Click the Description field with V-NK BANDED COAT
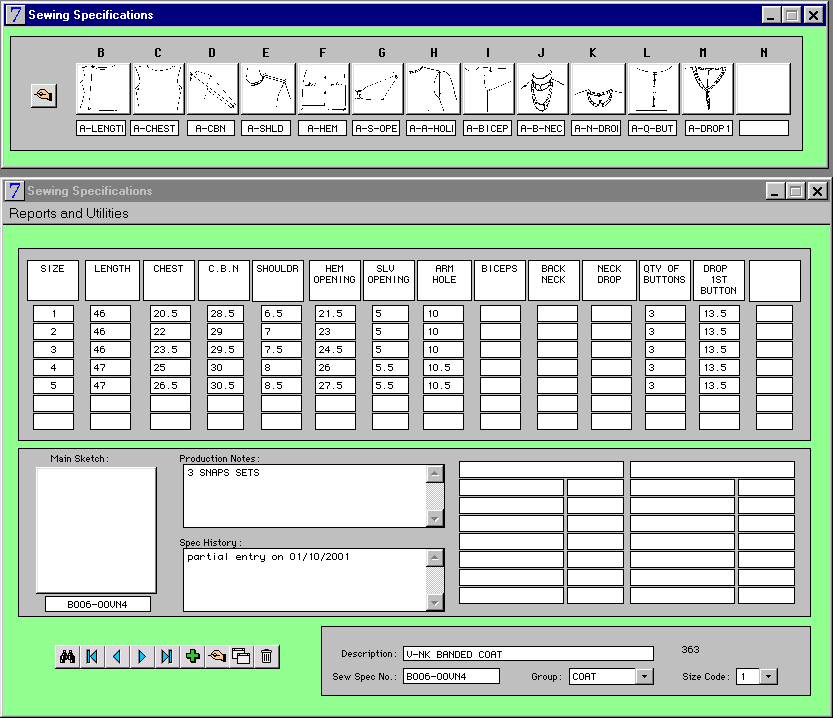This screenshot has width=833, height=718. [x=528, y=654]
